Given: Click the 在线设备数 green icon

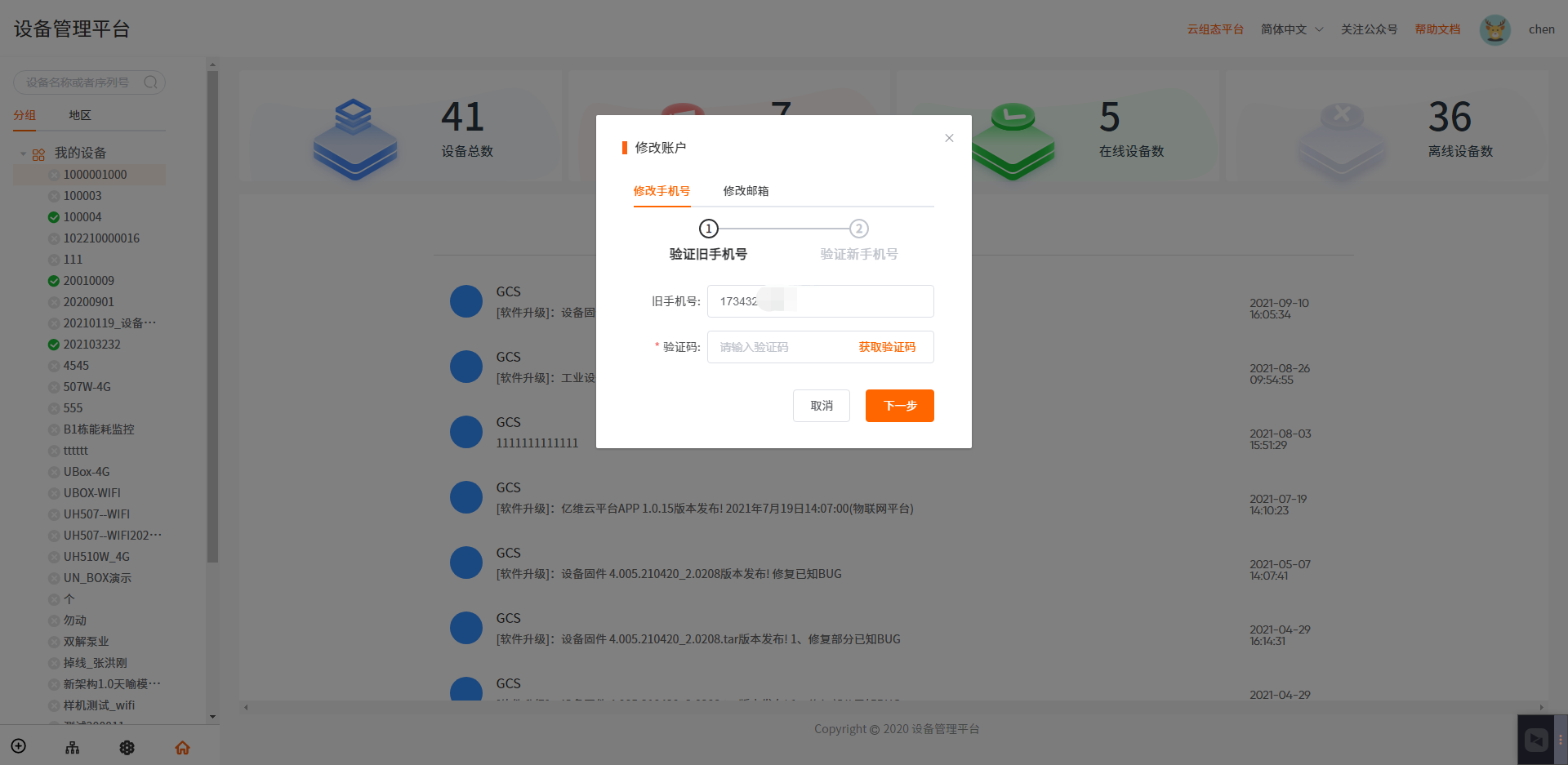Looking at the screenshot, I should (1013, 140).
